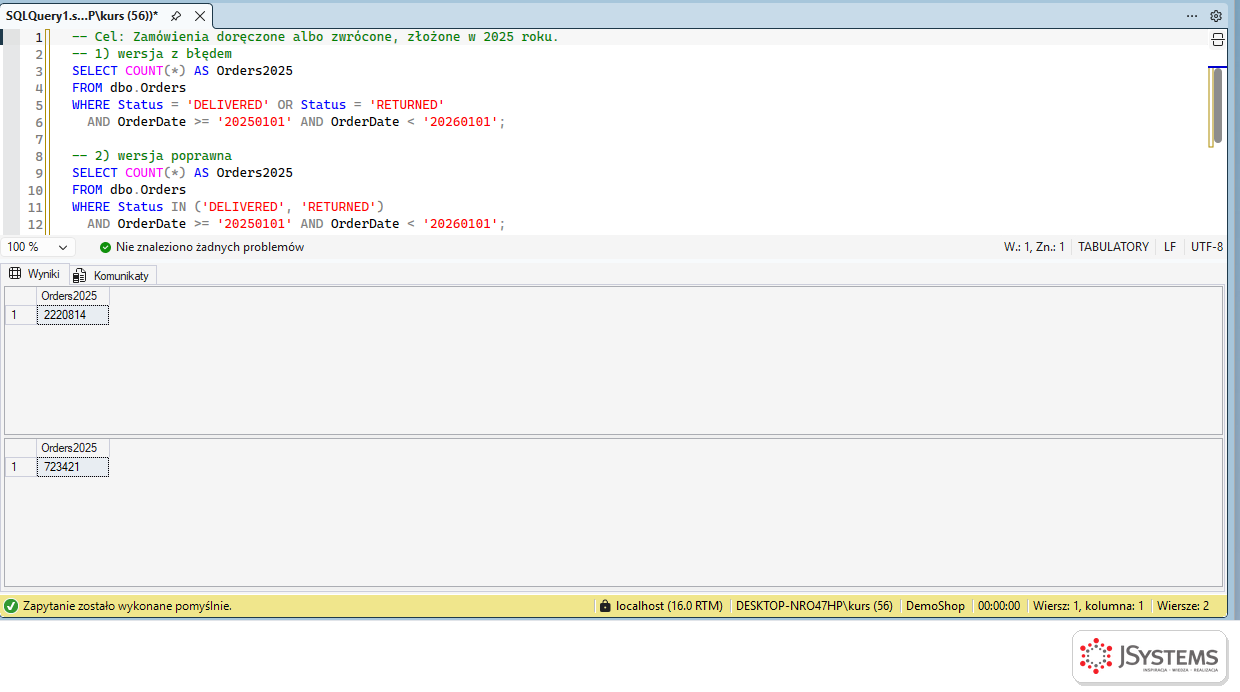Click the 00:00:00 elapsed time entry
This screenshot has height=692, width=1240.
[998, 606]
